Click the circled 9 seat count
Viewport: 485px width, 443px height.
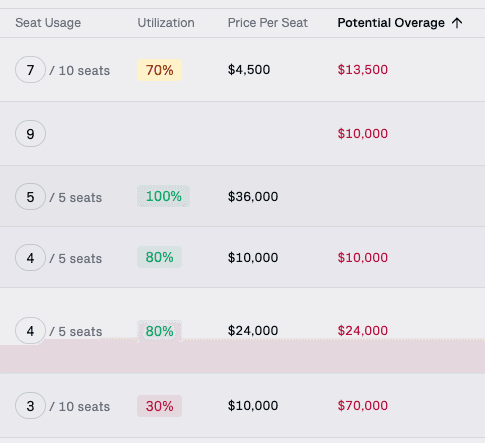point(30,134)
